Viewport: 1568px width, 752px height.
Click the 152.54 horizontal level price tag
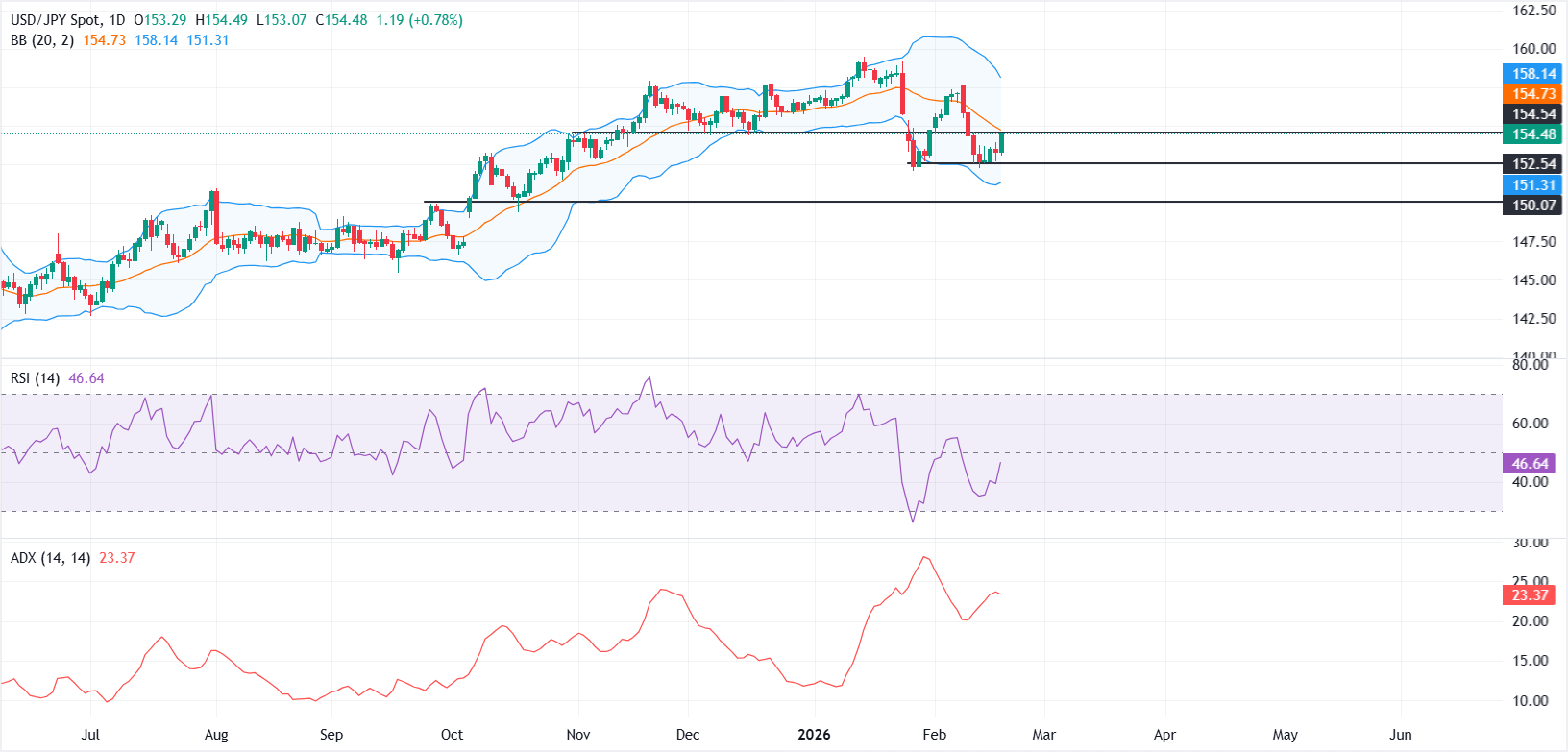[1532, 164]
